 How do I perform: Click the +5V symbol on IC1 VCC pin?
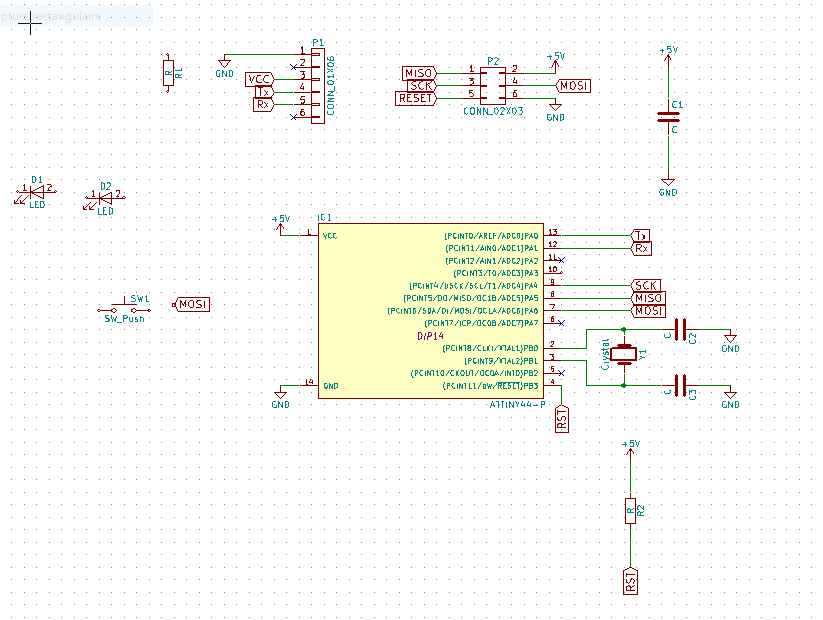pyautogui.click(x=281, y=224)
